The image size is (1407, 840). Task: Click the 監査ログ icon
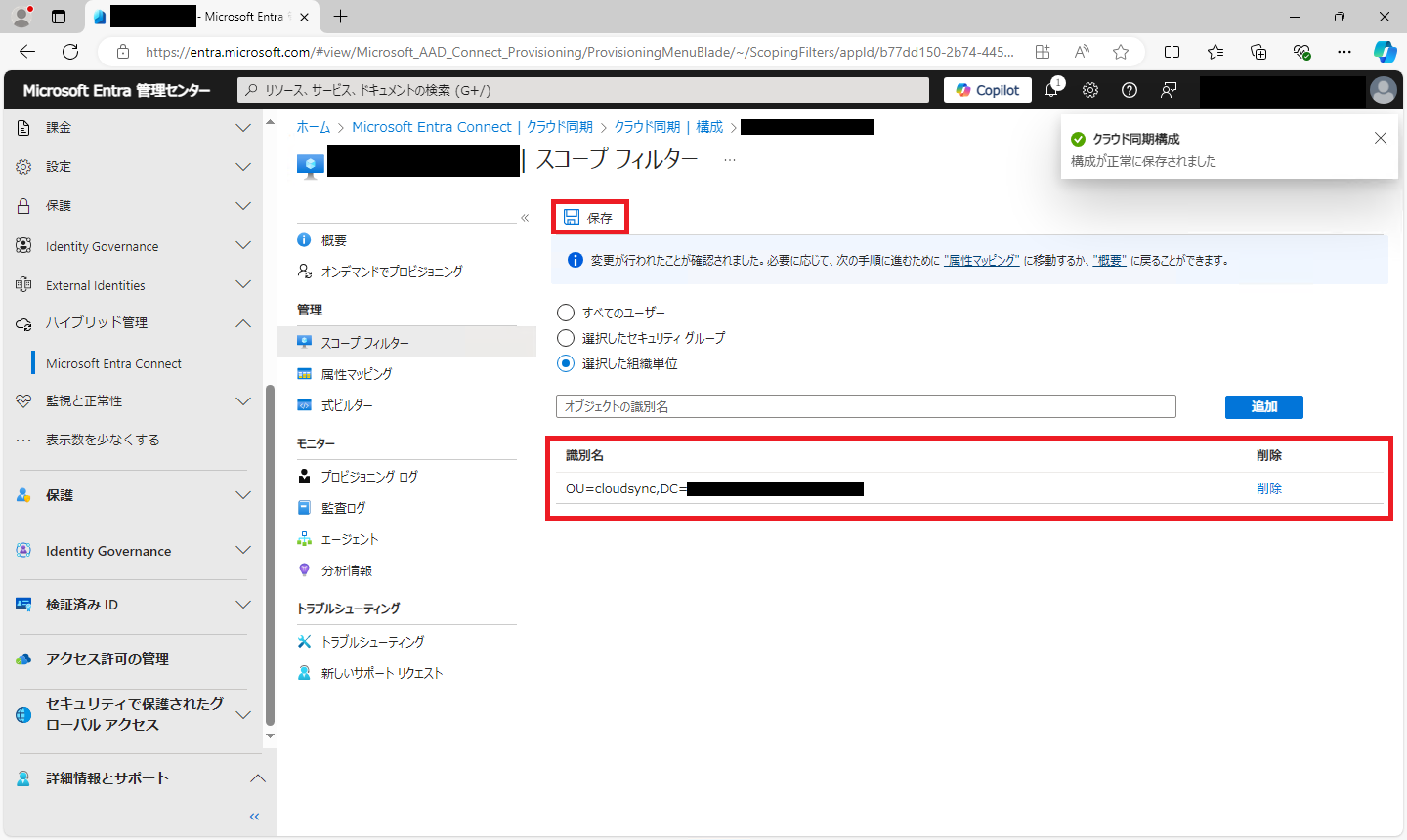pyautogui.click(x=304, y=508)
